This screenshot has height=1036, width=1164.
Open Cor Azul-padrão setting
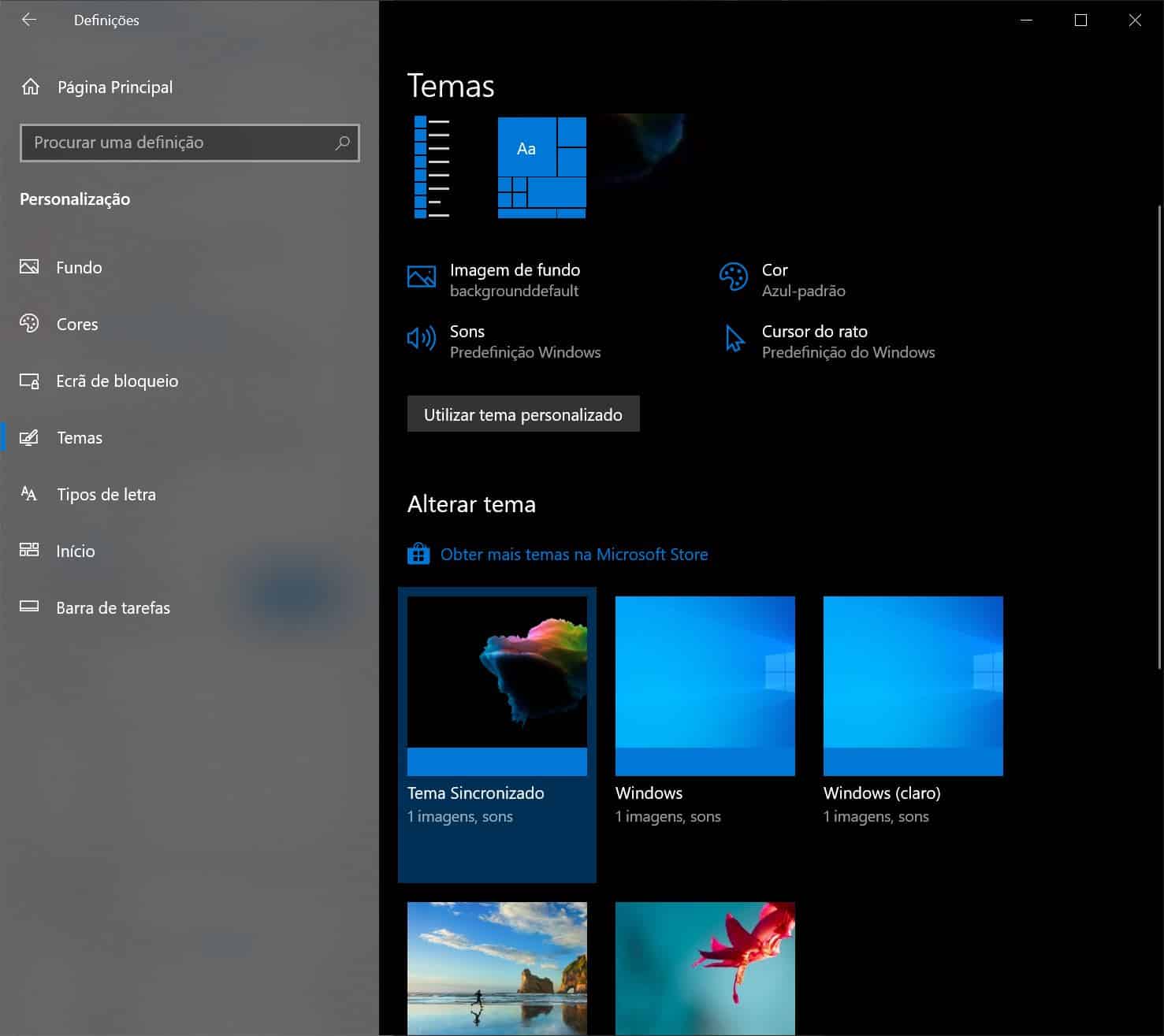783,280
